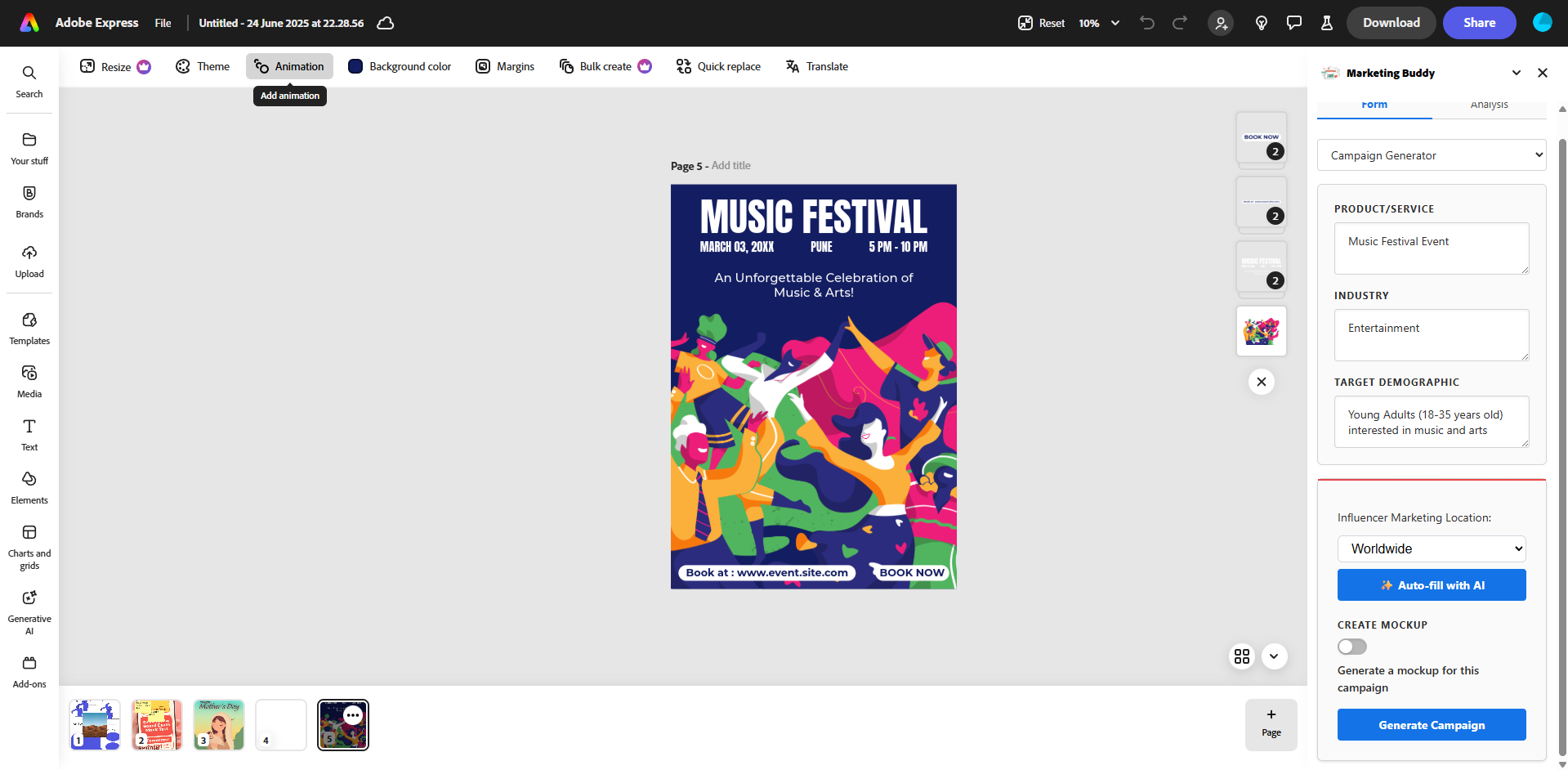Select the illustration layer thumbnail
This screenshot has width=1568, height=770.
point(1262,331)
